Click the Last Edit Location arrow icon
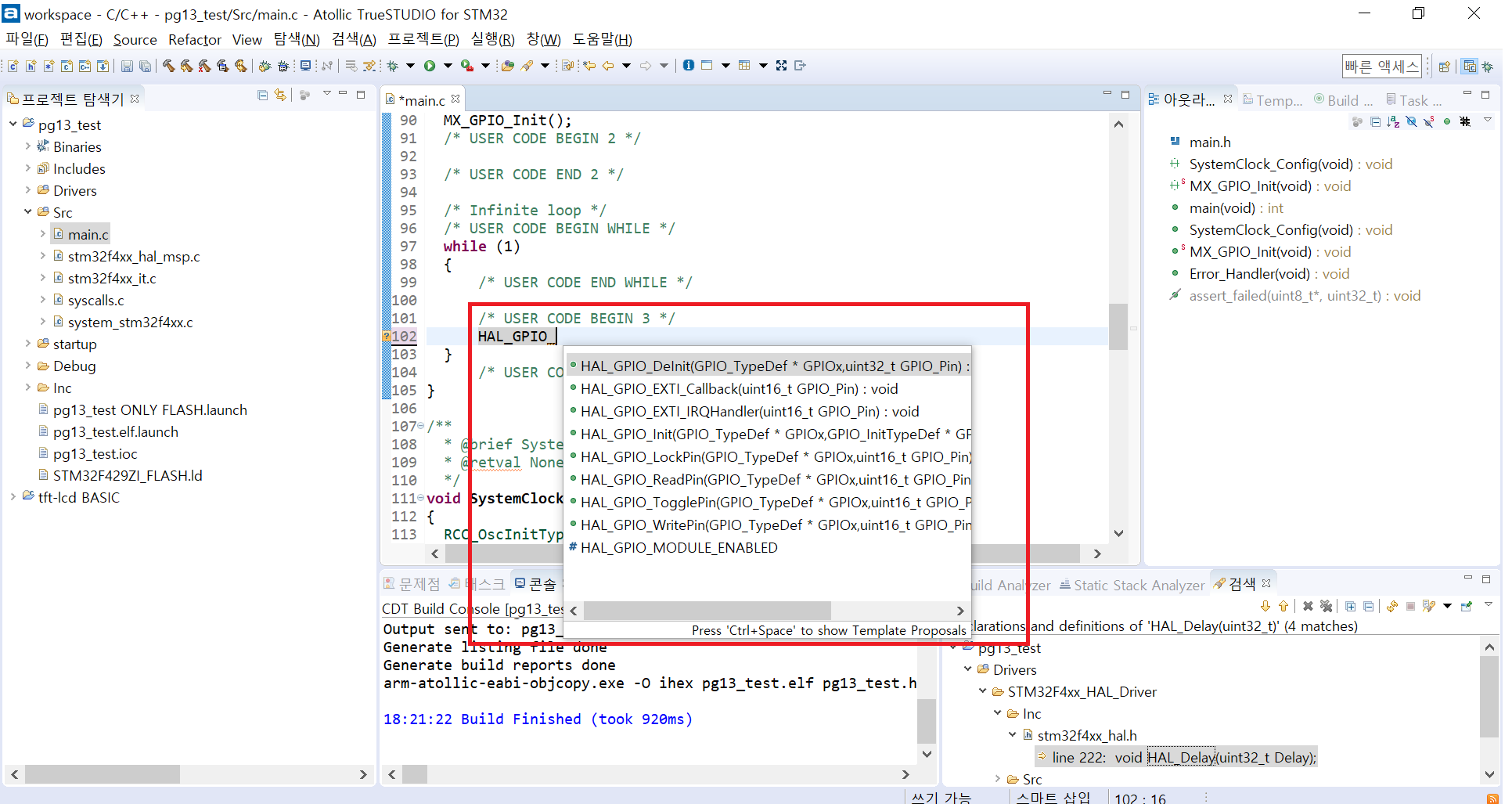 point(589,66)
